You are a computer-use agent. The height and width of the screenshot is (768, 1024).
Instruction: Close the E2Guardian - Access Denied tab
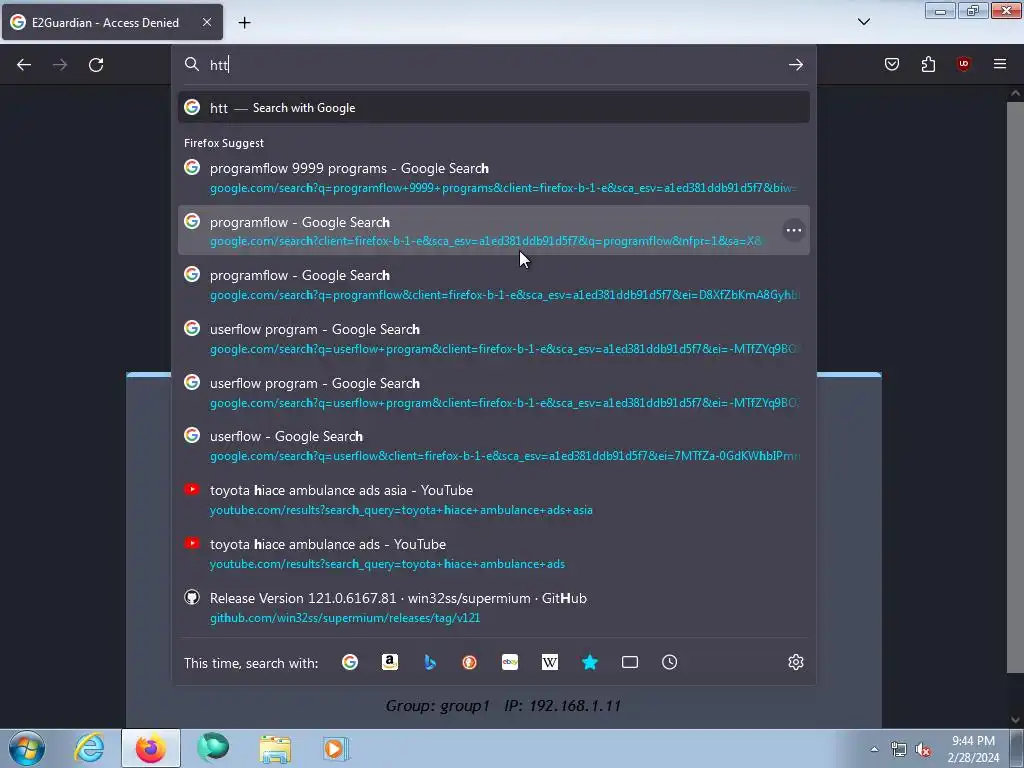pos(206,22)
